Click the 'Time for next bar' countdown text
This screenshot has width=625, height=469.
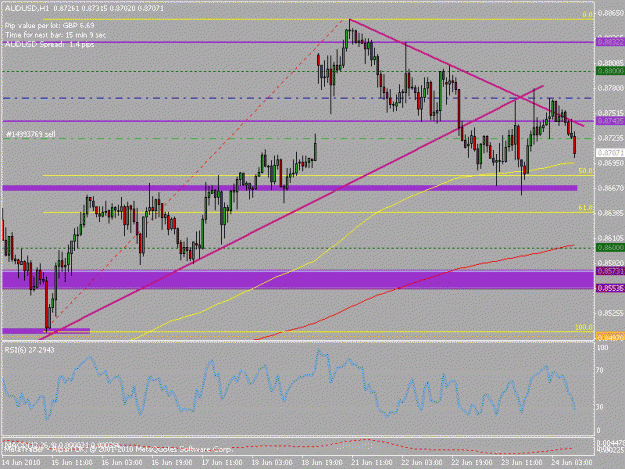(x=55, y=35)
